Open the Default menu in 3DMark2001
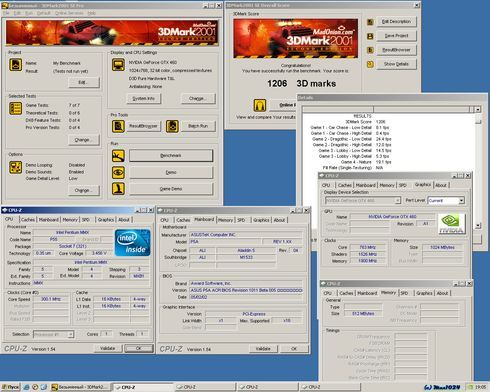 [x=43, y=13]
